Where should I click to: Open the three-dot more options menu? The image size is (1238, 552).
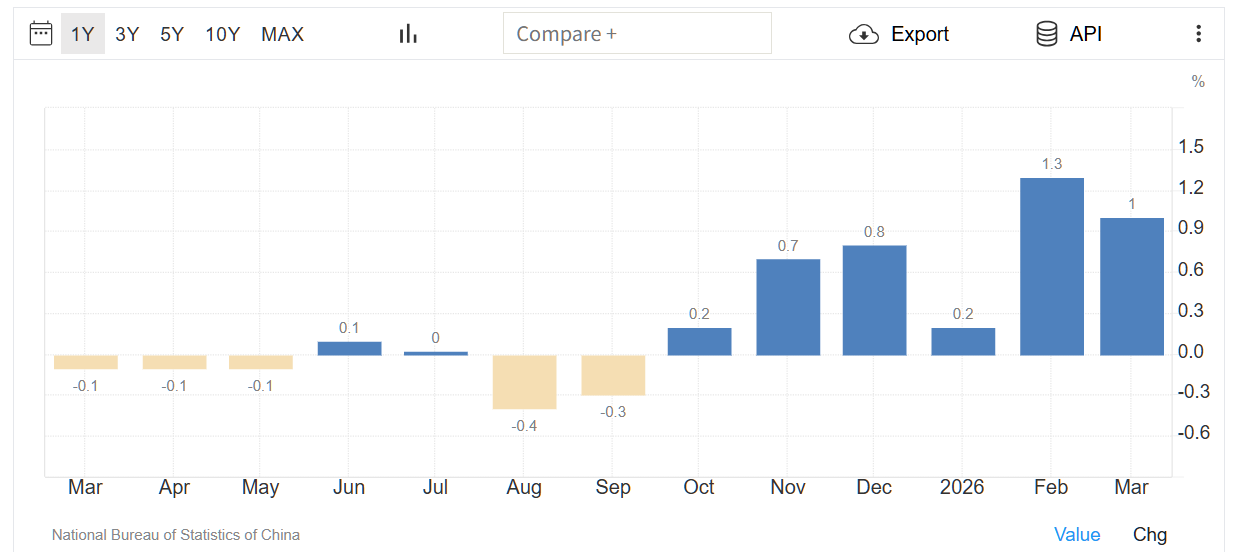click(1198, 34)
